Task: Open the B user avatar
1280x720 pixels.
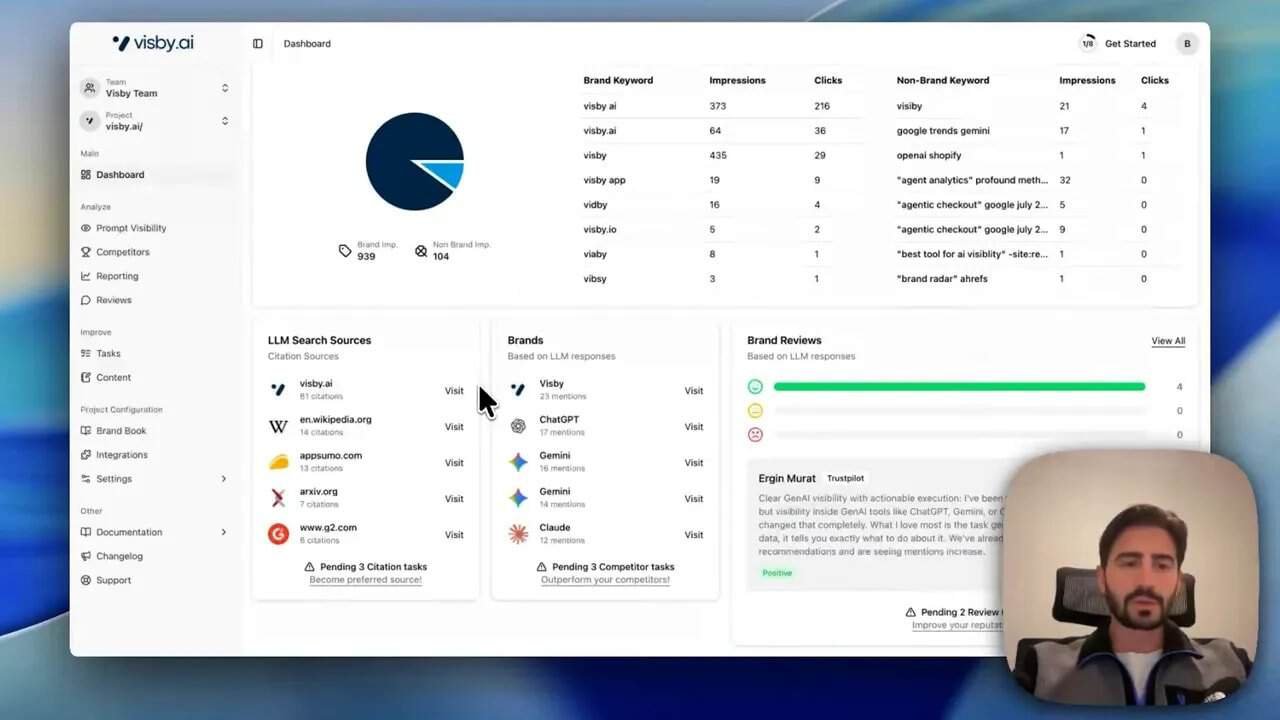Action: point(1187,43)
